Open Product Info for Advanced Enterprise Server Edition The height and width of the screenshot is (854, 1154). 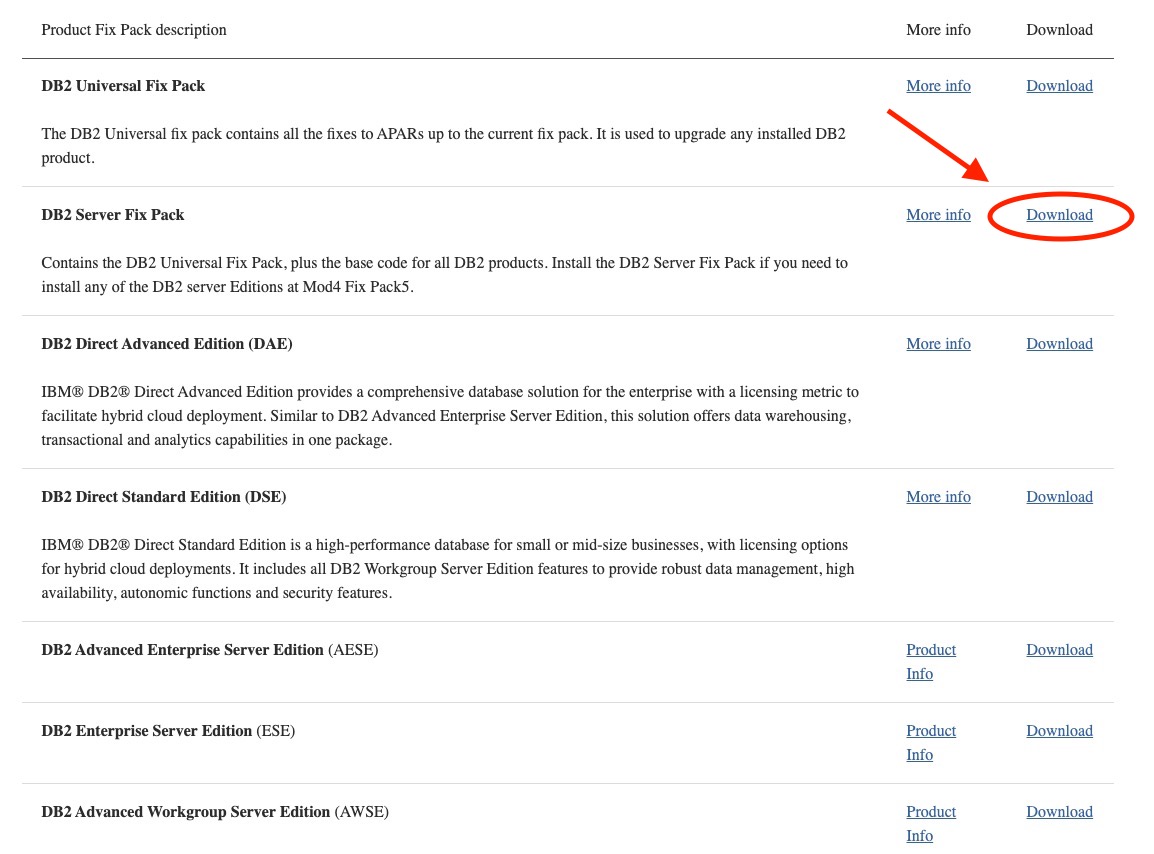pos(931,662)
